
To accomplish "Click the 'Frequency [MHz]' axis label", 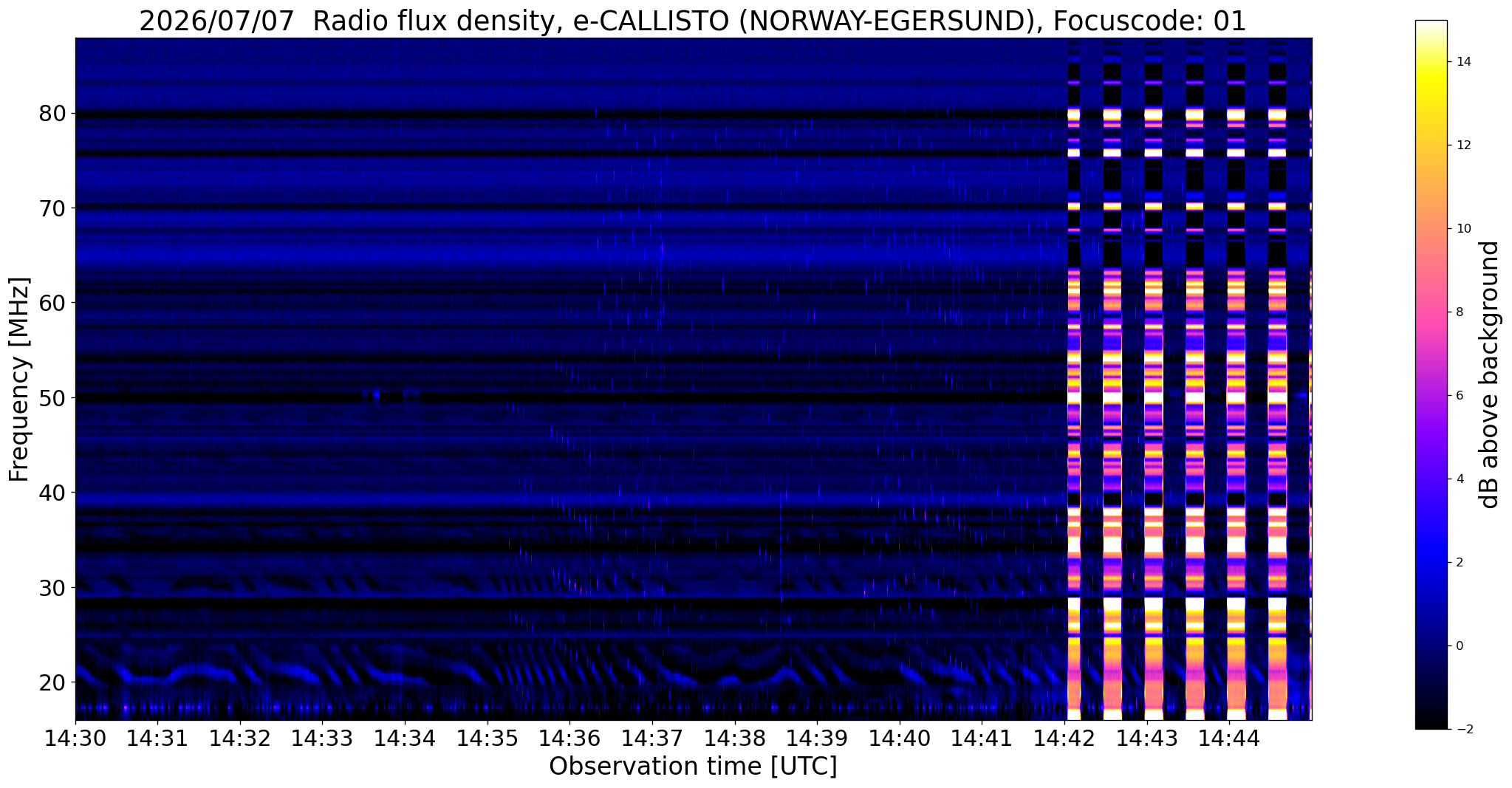I will [x=20, y=379].
